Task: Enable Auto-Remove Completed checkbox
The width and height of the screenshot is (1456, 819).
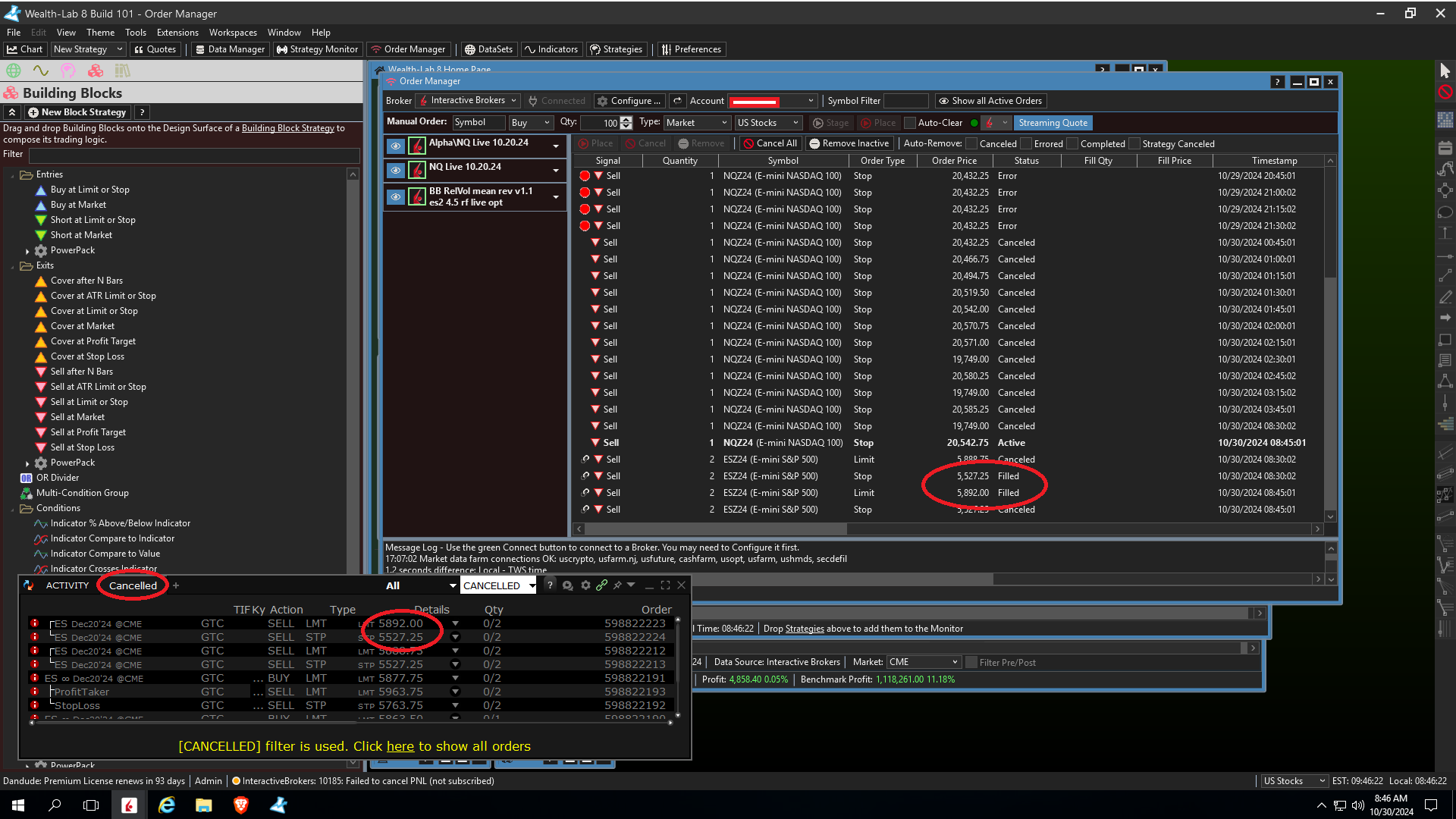Action: pyautogui.click(x=1072, y=143)
